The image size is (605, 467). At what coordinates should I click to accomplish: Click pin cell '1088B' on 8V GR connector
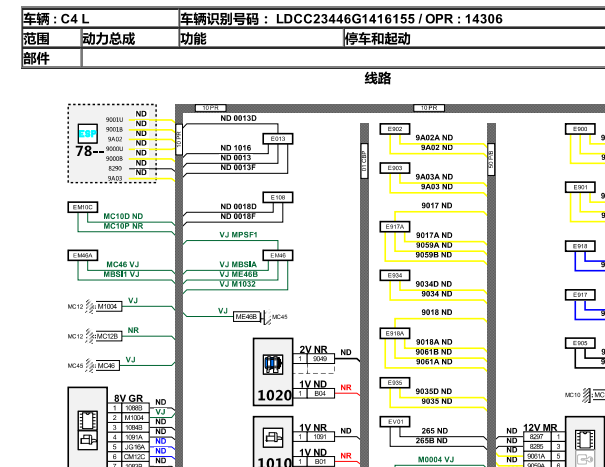134,408
